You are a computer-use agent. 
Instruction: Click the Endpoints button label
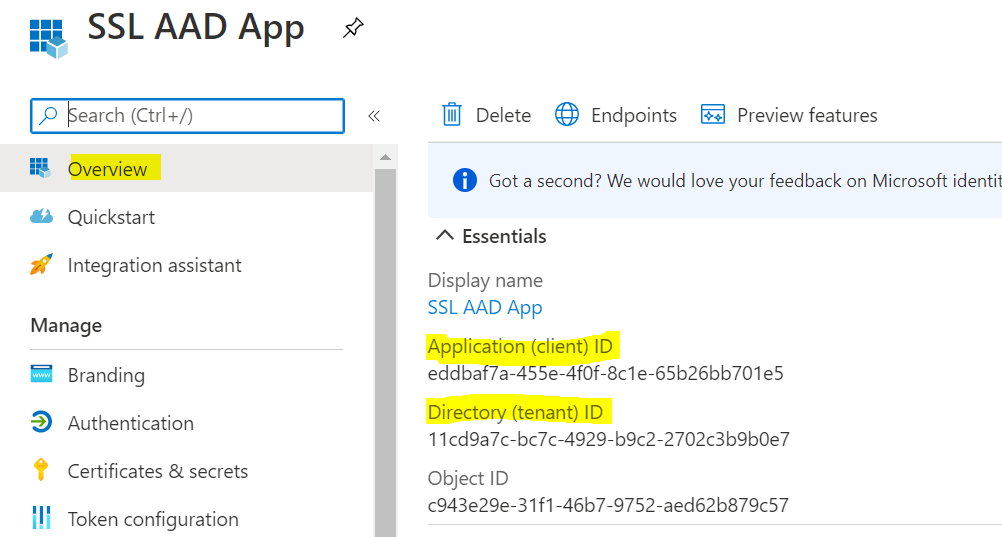(634, 115)
